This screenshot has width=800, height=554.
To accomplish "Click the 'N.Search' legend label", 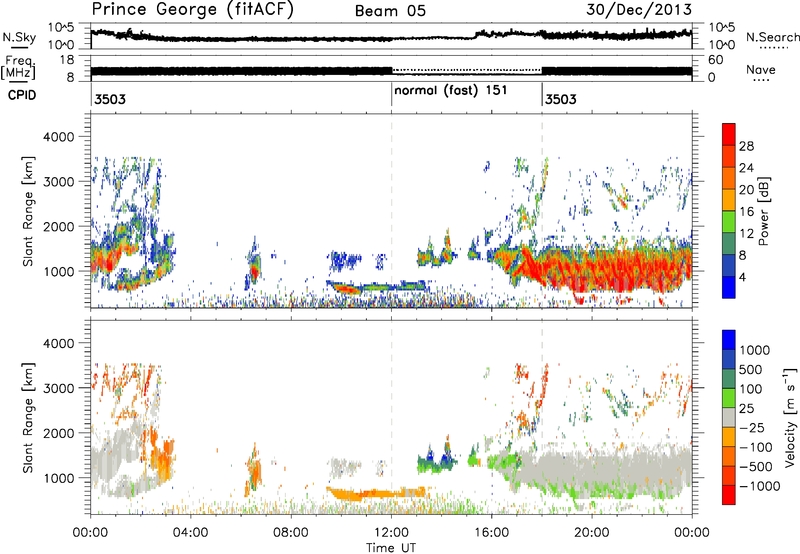I will (772, 37).
